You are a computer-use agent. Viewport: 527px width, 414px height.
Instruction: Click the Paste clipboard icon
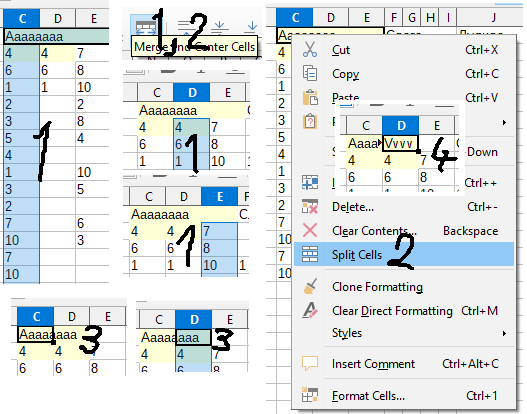click(x=310, y=97)
